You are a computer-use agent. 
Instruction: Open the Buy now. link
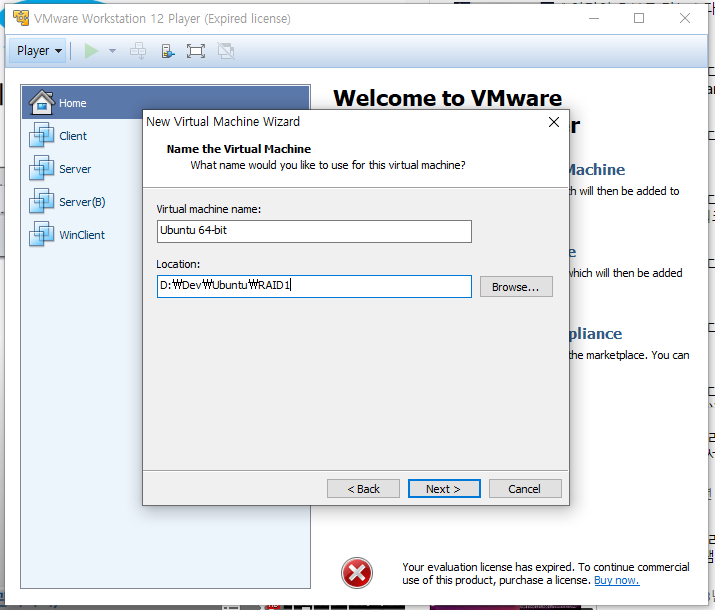[617, 580]
